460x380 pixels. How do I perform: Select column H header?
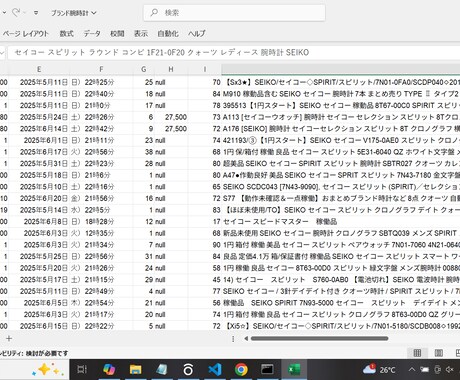[x=171, y=69]
